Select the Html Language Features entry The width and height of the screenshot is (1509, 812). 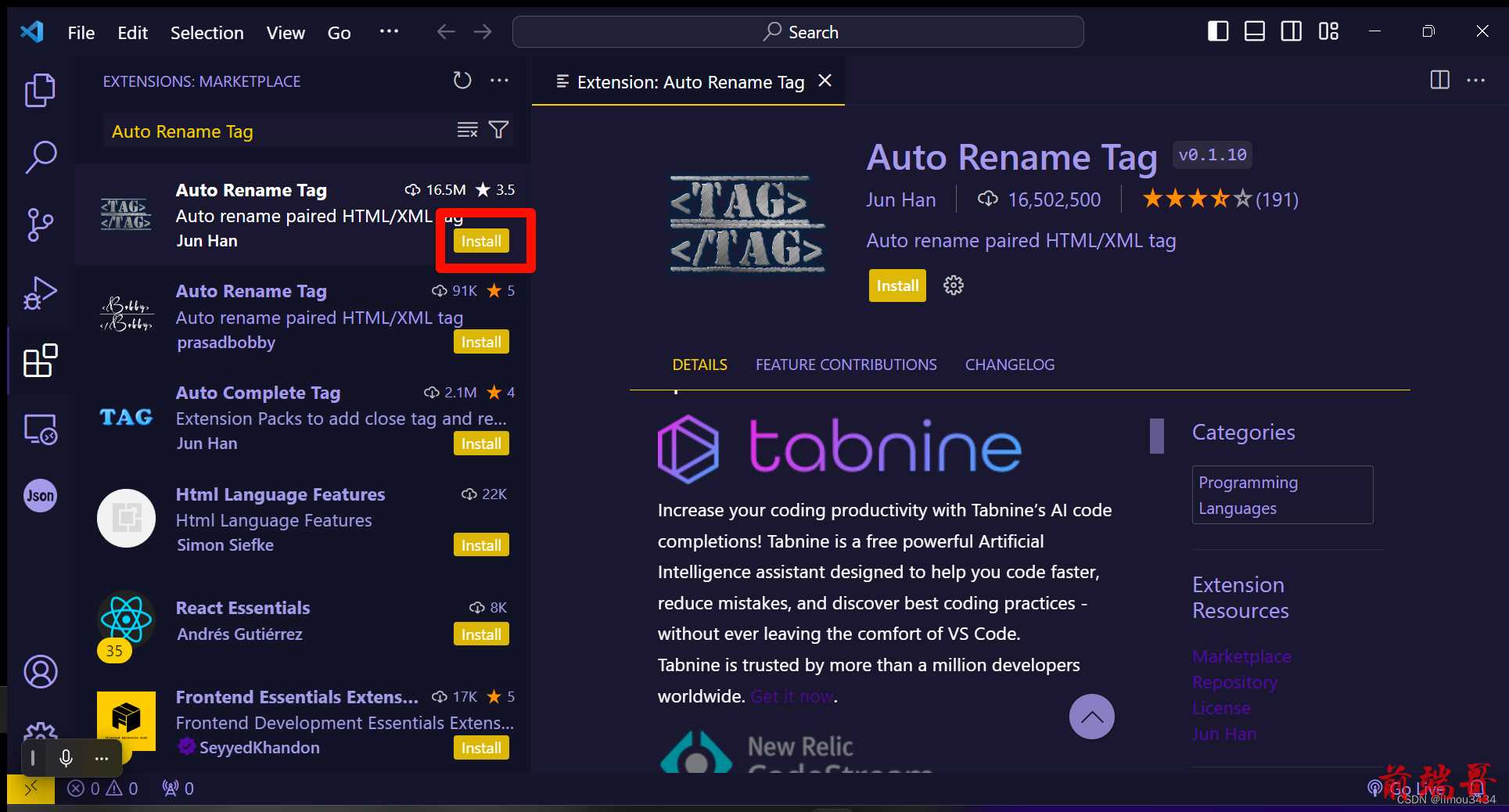303,520
